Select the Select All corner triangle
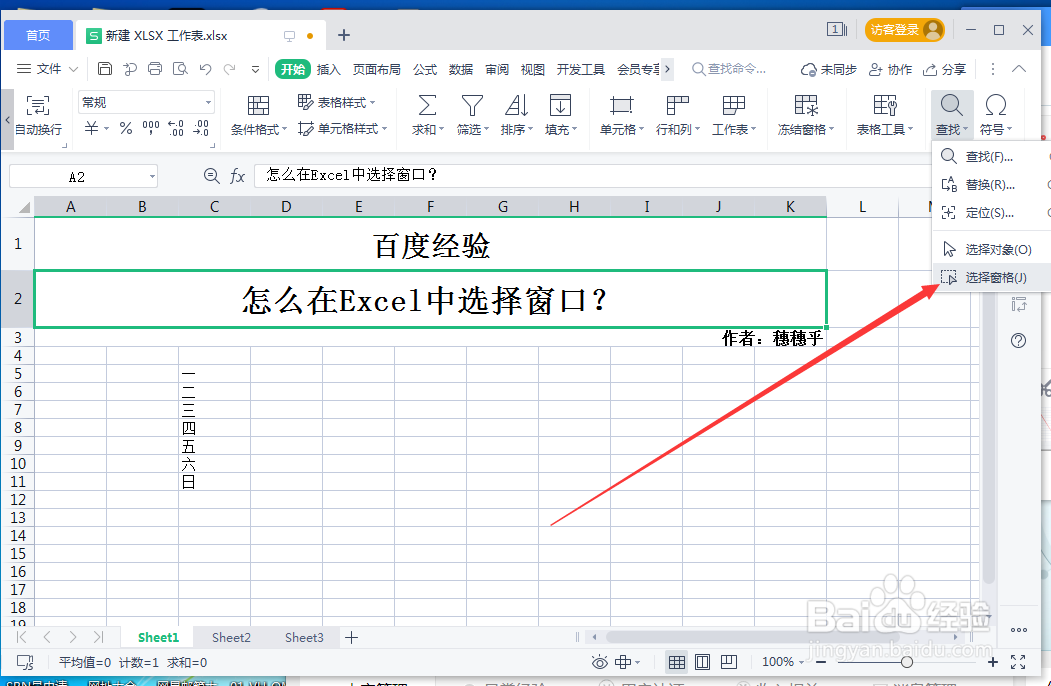This screenshot has height=686, width=1051. coord(24,207)
